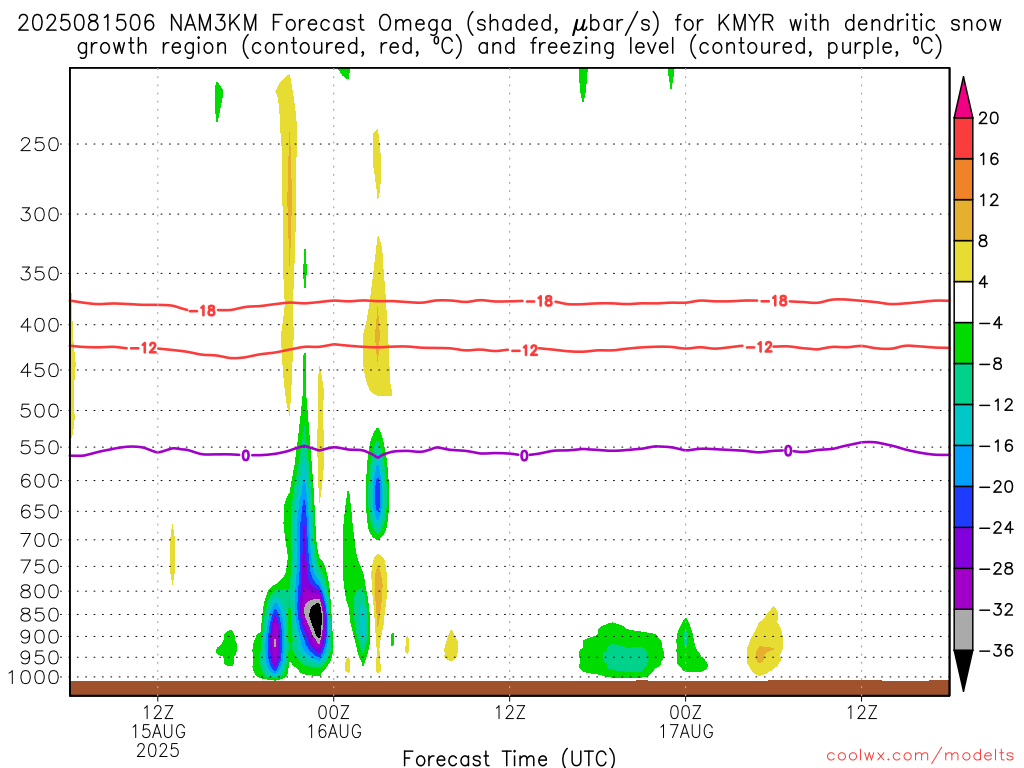Click the 550 pressure level axis label
This screenshot has height=768, width=1024.
[40, 447]
